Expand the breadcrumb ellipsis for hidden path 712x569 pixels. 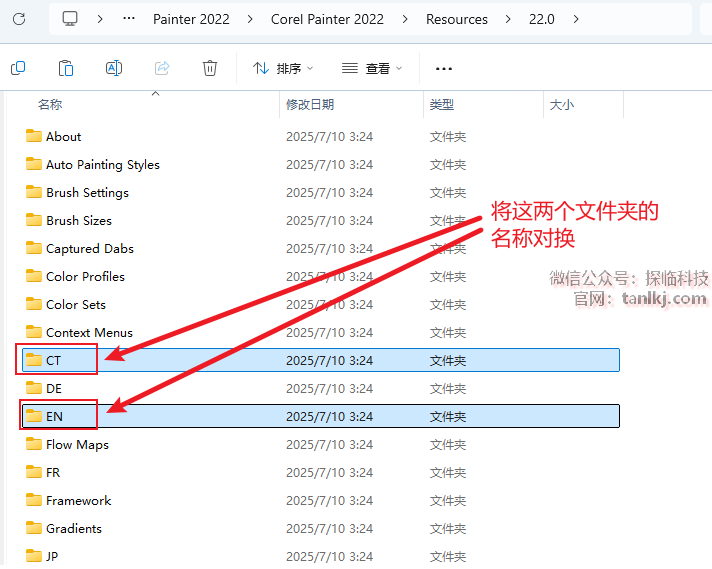coord(129,19)
